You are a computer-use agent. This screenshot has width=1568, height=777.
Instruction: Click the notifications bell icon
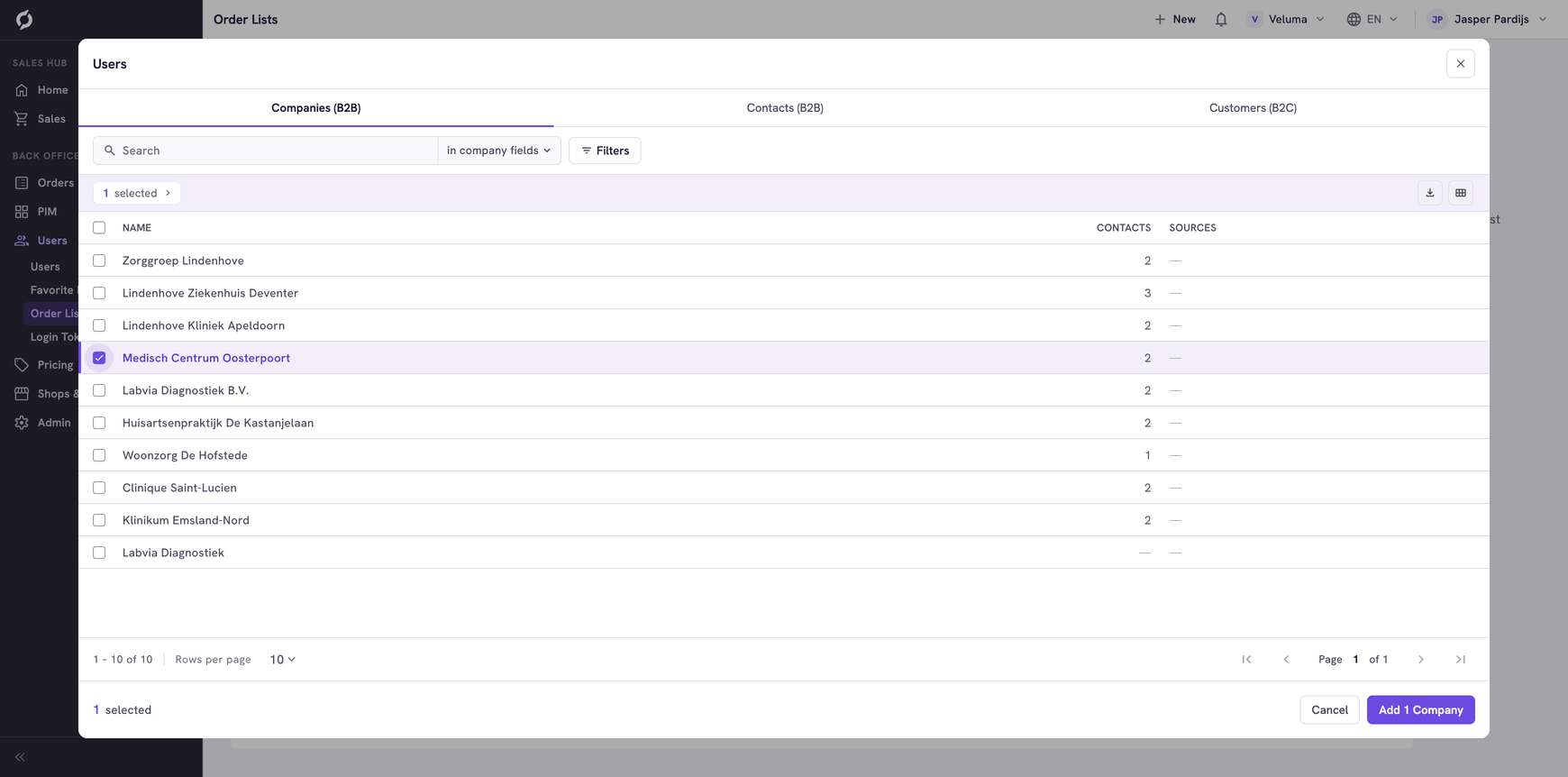(1221, 19)
